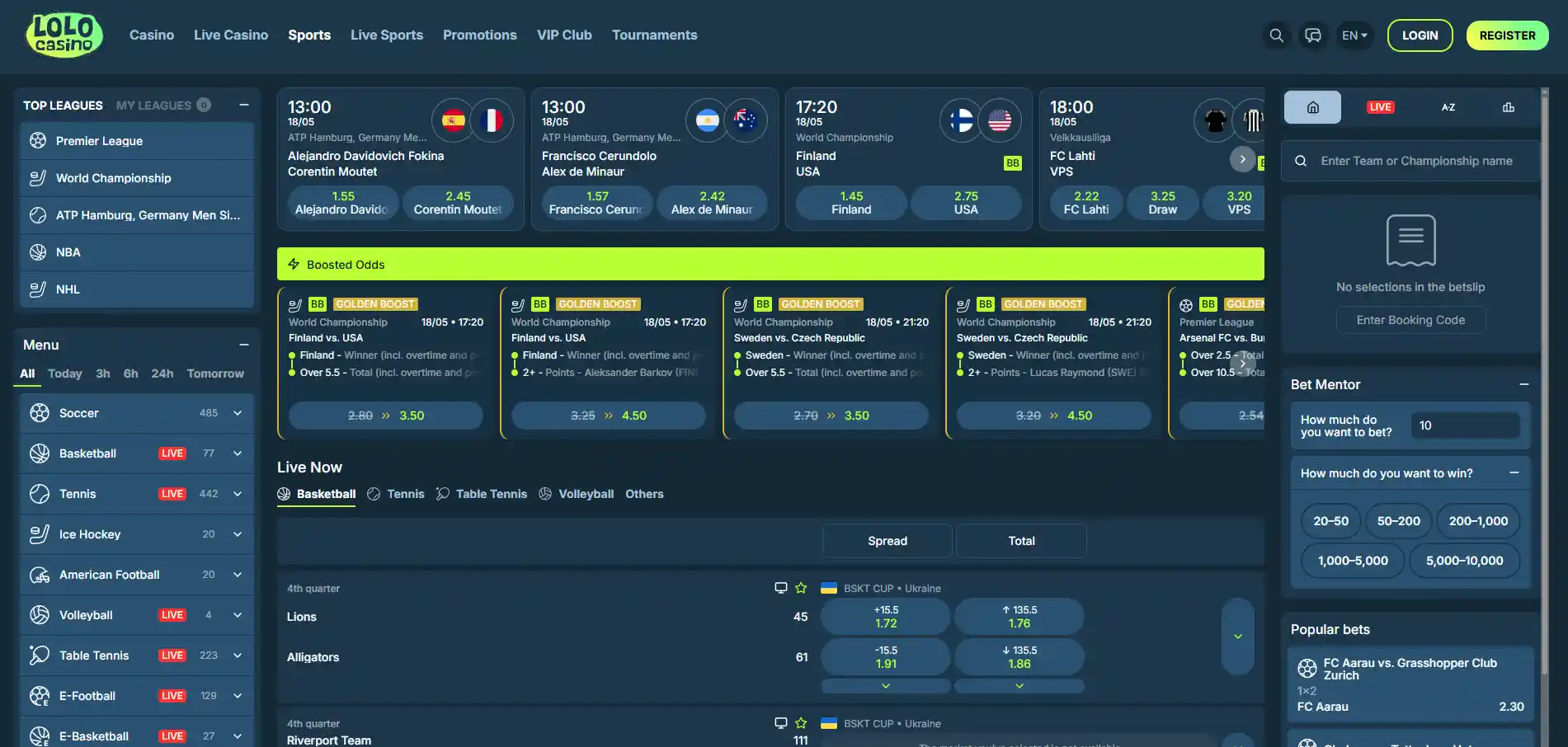Expand the American Football category chevron
This screenshot has width=1568, height=747.
tap(238, 575)
